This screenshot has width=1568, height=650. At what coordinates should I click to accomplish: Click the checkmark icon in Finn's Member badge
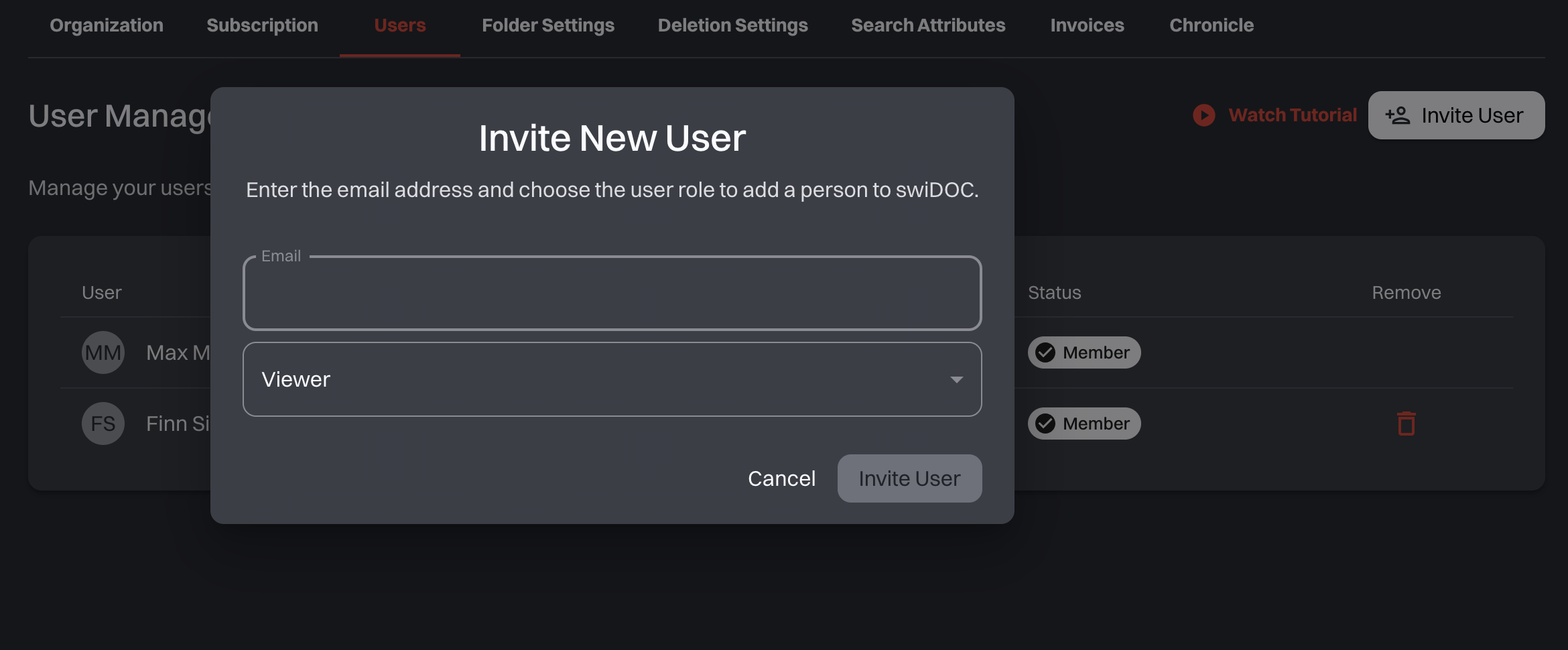(x=1046, y=423)
